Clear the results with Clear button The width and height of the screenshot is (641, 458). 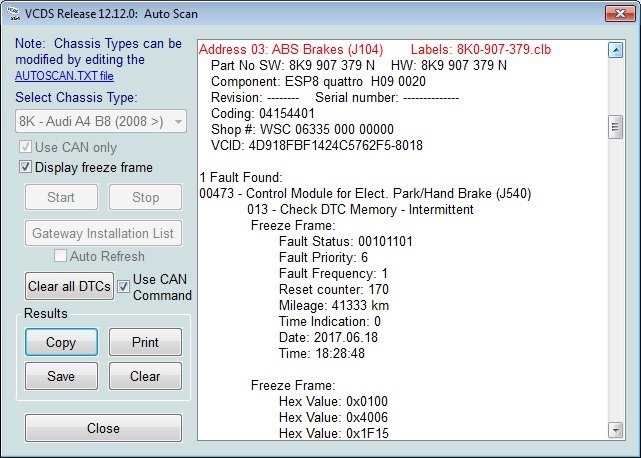145,376
